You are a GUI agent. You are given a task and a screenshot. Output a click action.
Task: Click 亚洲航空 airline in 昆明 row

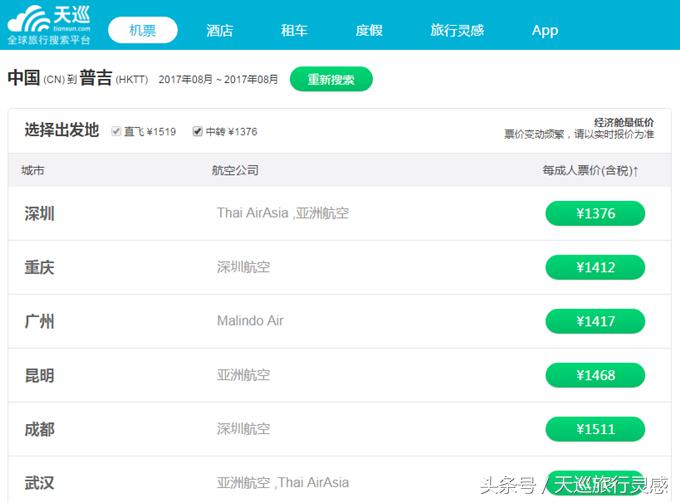coord(243,375)
